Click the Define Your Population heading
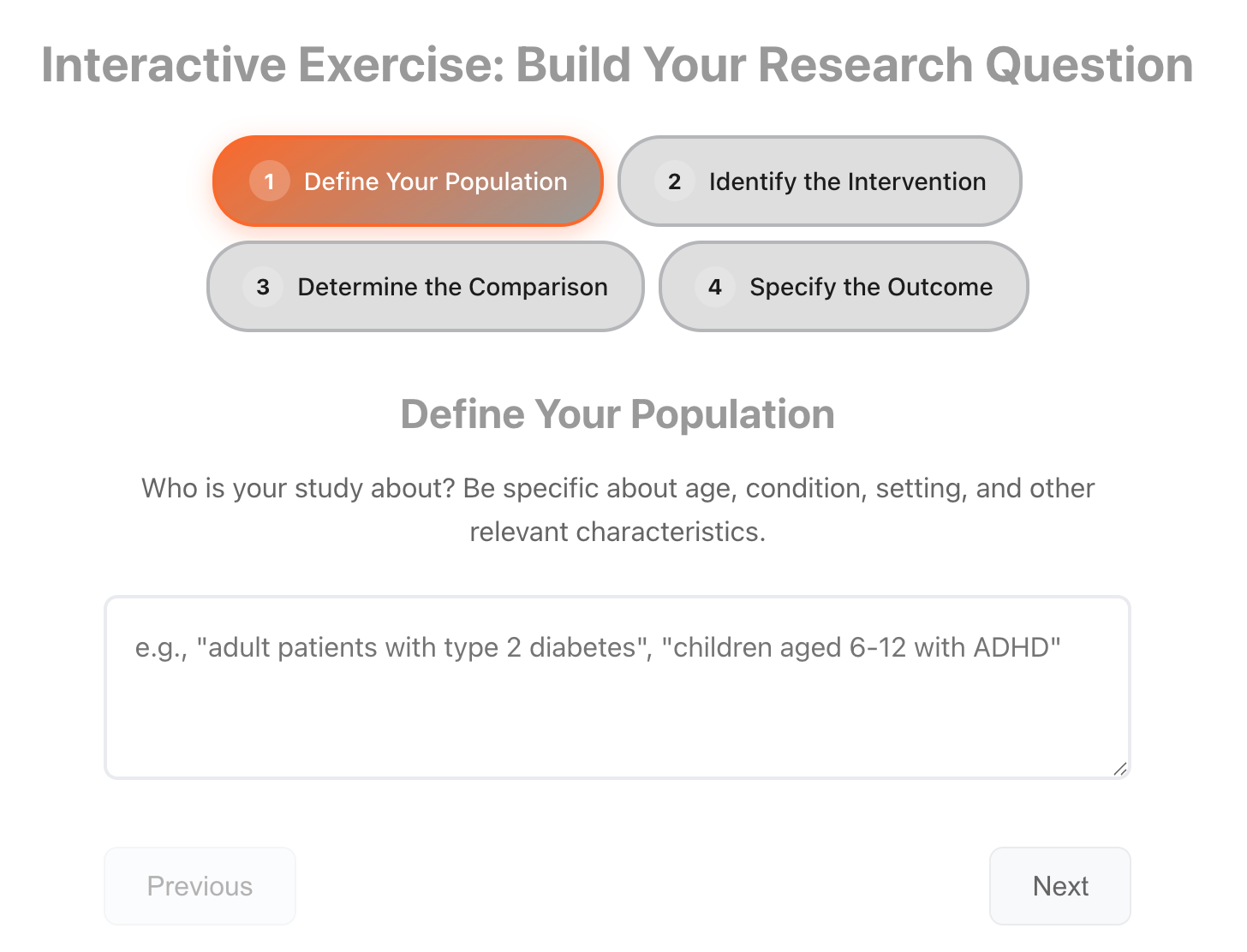 618,414
